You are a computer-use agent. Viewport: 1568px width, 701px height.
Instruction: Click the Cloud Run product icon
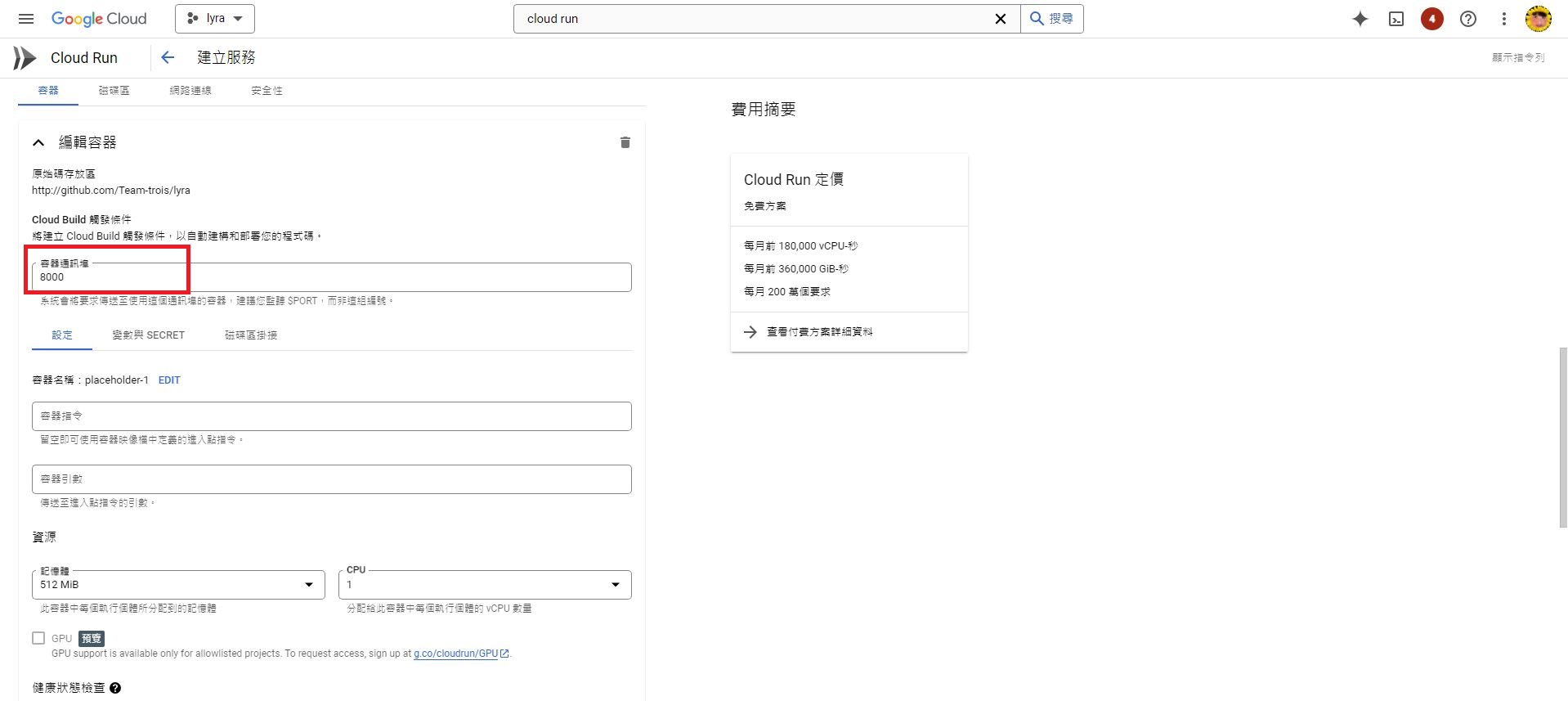point(25,58)
